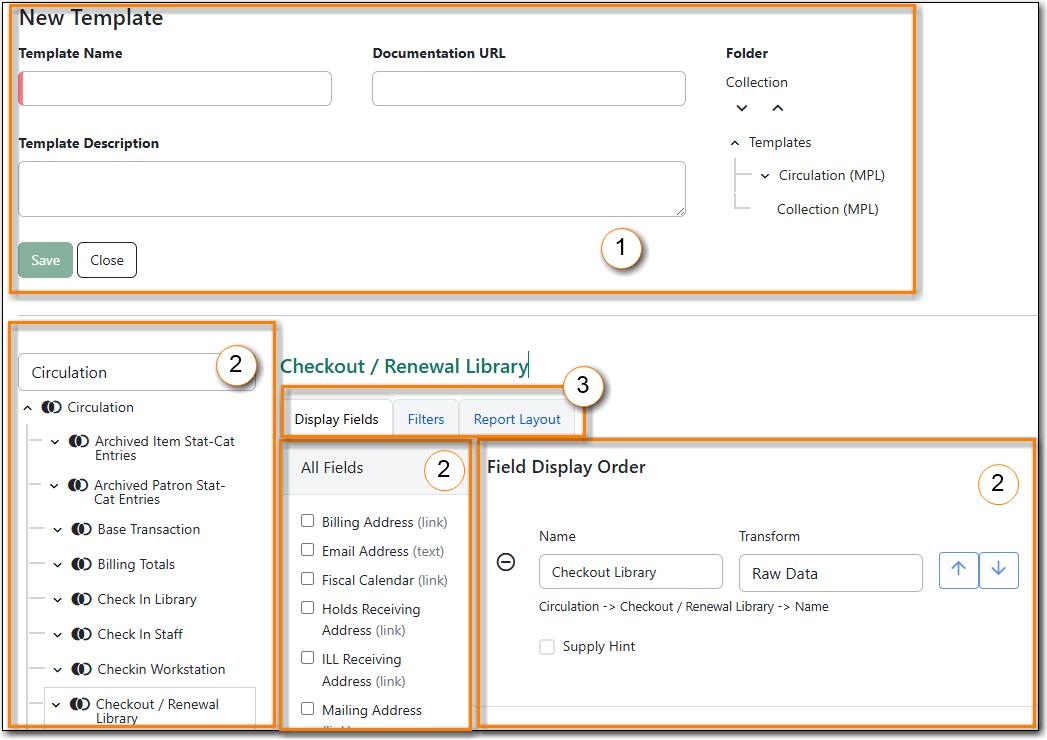Remove the Checkout Library field with the minus icon
The width and height of the screenshot is (1047, 740).
(x=506, y=564)
